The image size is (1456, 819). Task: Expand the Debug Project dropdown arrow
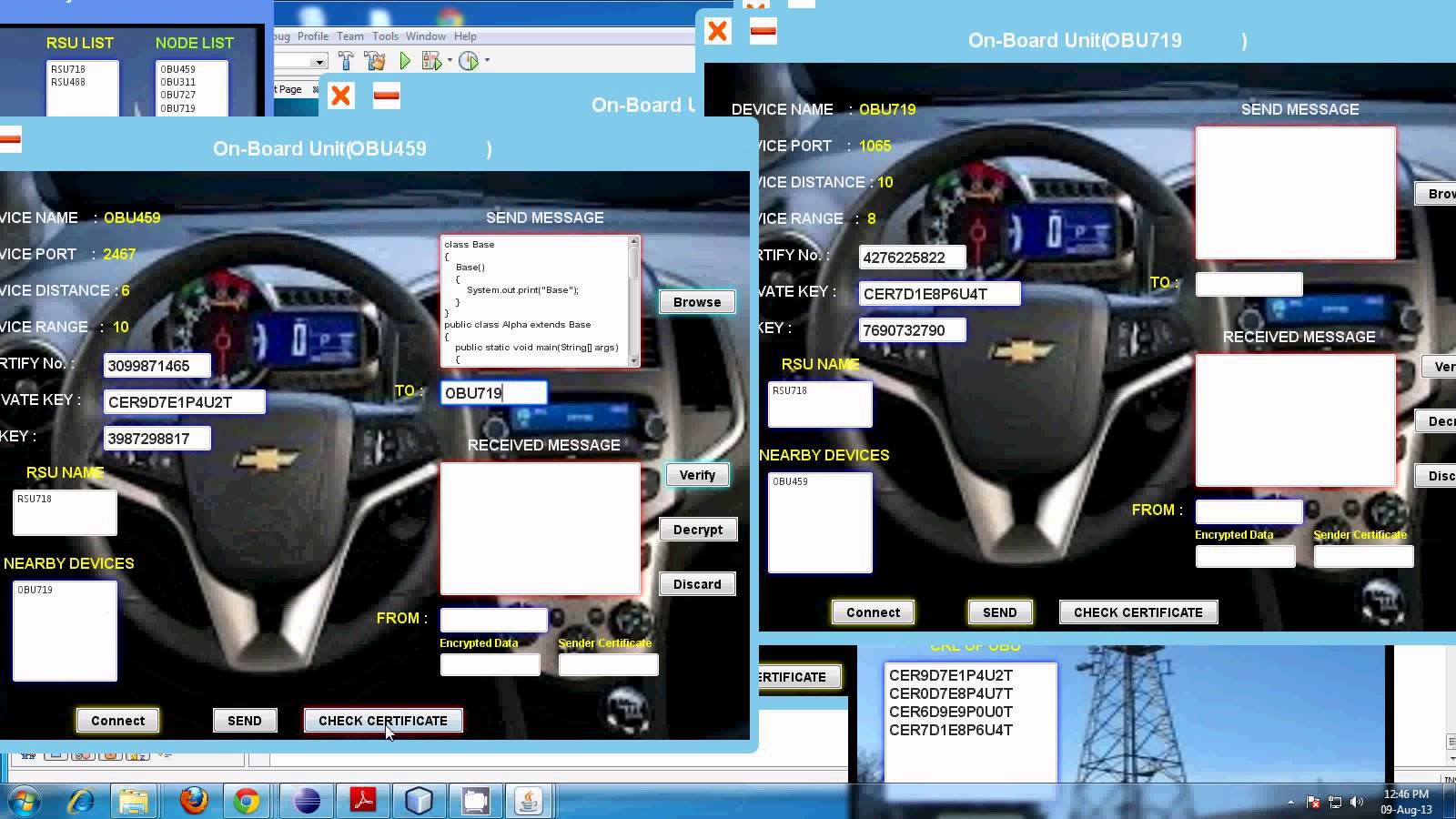click(x=450, y=61)
